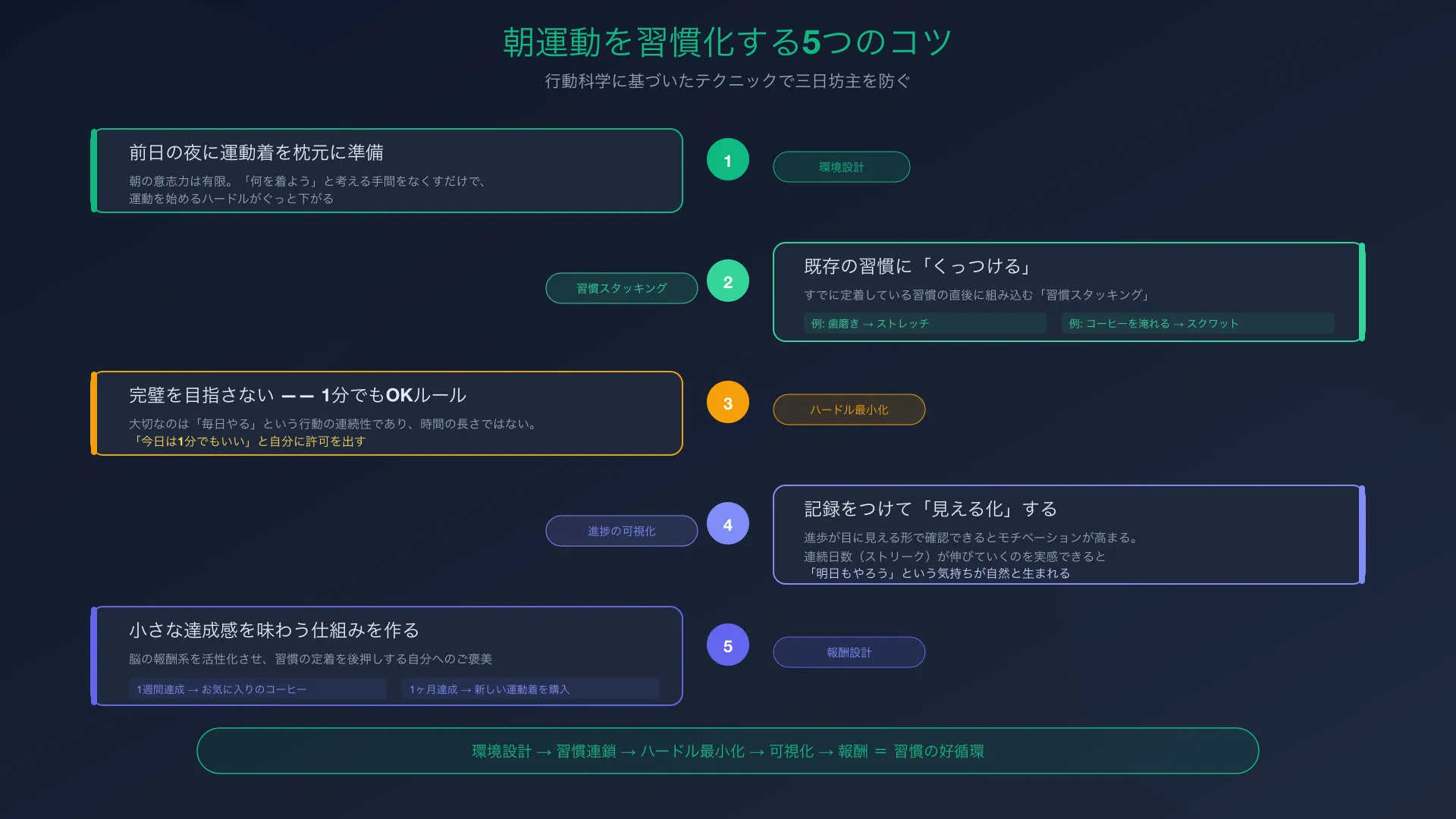This screenshot has height=819, width=1456.
Task: Click the number 2 step circle
Action: 727,281
